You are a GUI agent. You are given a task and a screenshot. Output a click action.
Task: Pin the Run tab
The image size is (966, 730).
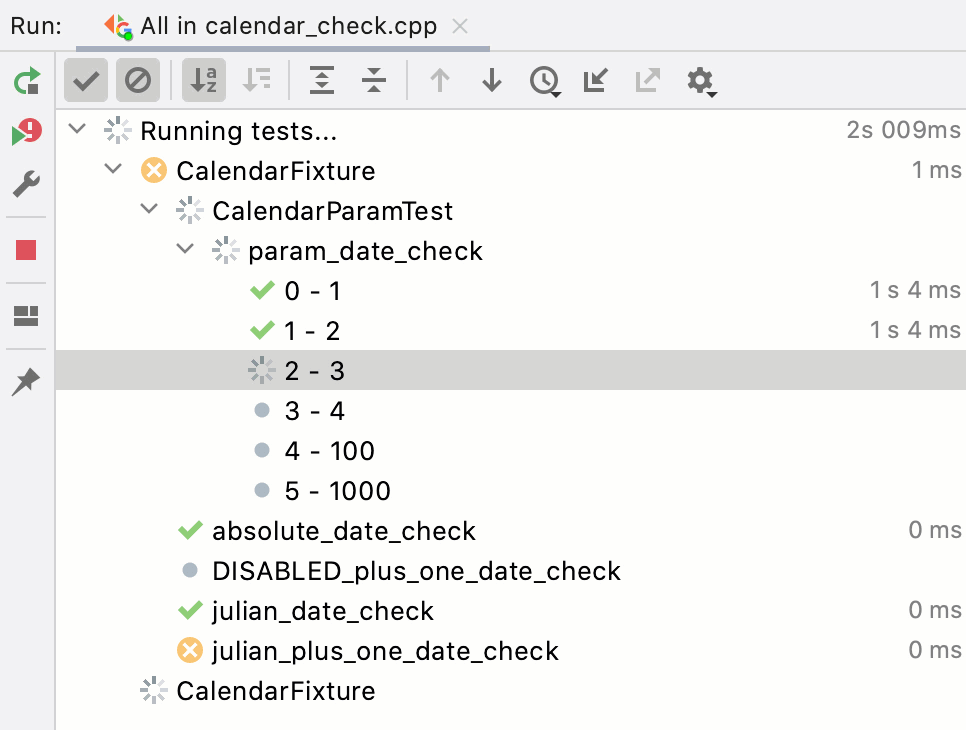coord(26,382)
